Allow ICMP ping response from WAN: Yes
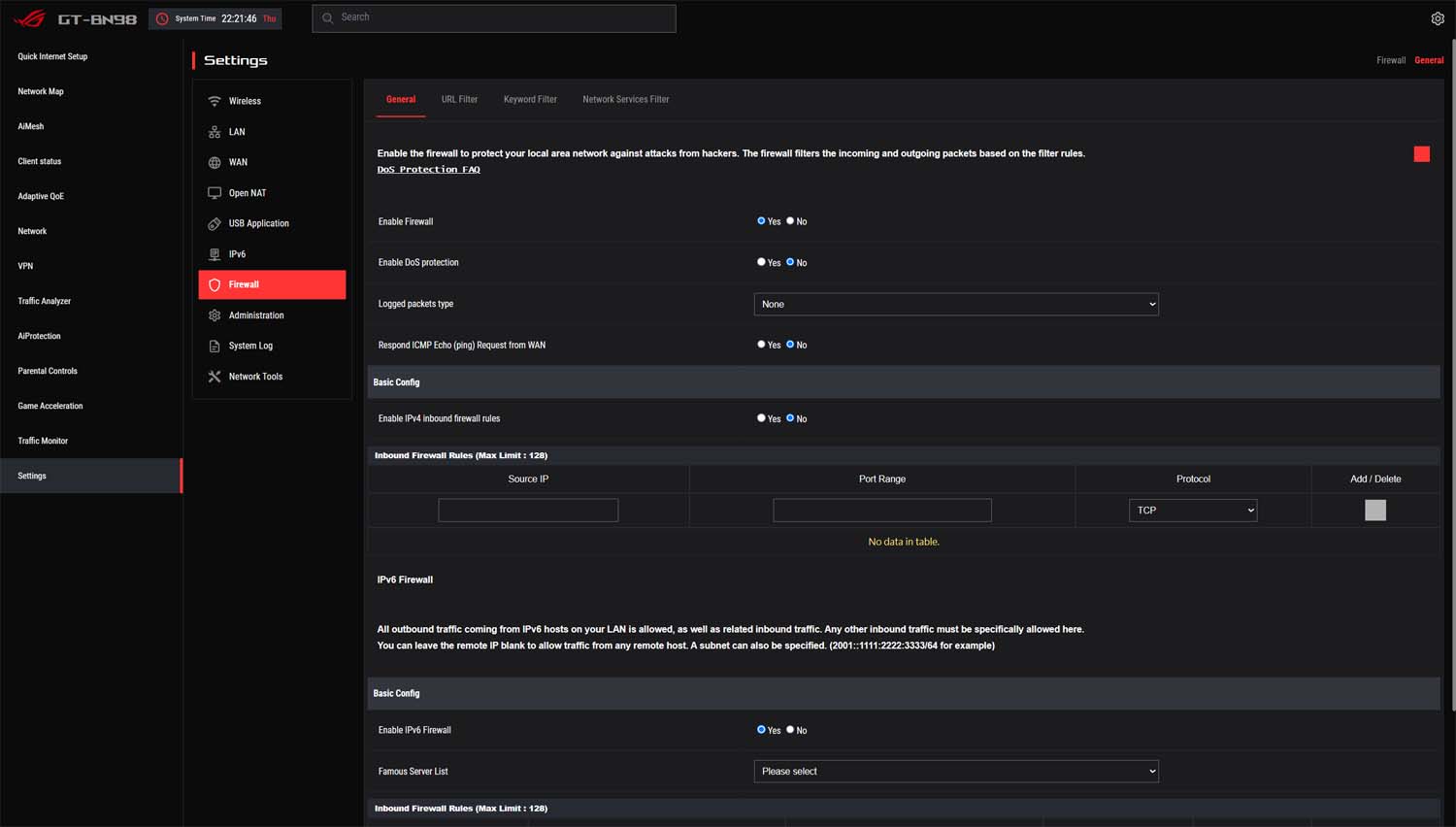1456x827 pixels. (x=761, y=345)
